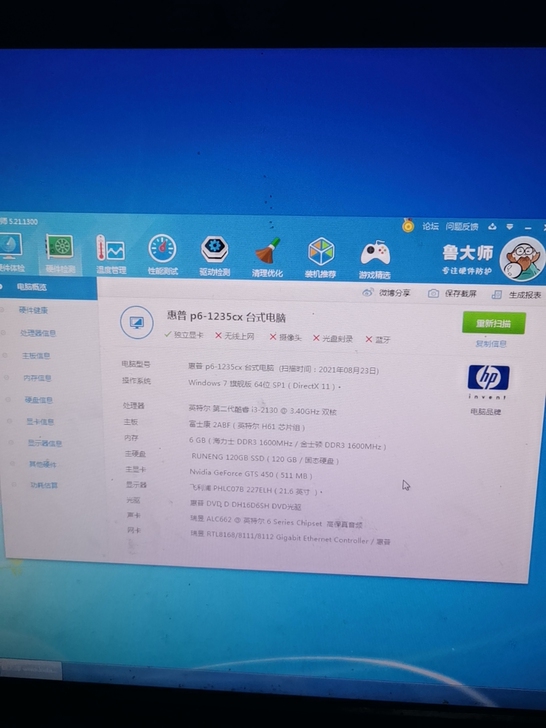Open the 驱动检测 driver detection tool

click(214, 255)
